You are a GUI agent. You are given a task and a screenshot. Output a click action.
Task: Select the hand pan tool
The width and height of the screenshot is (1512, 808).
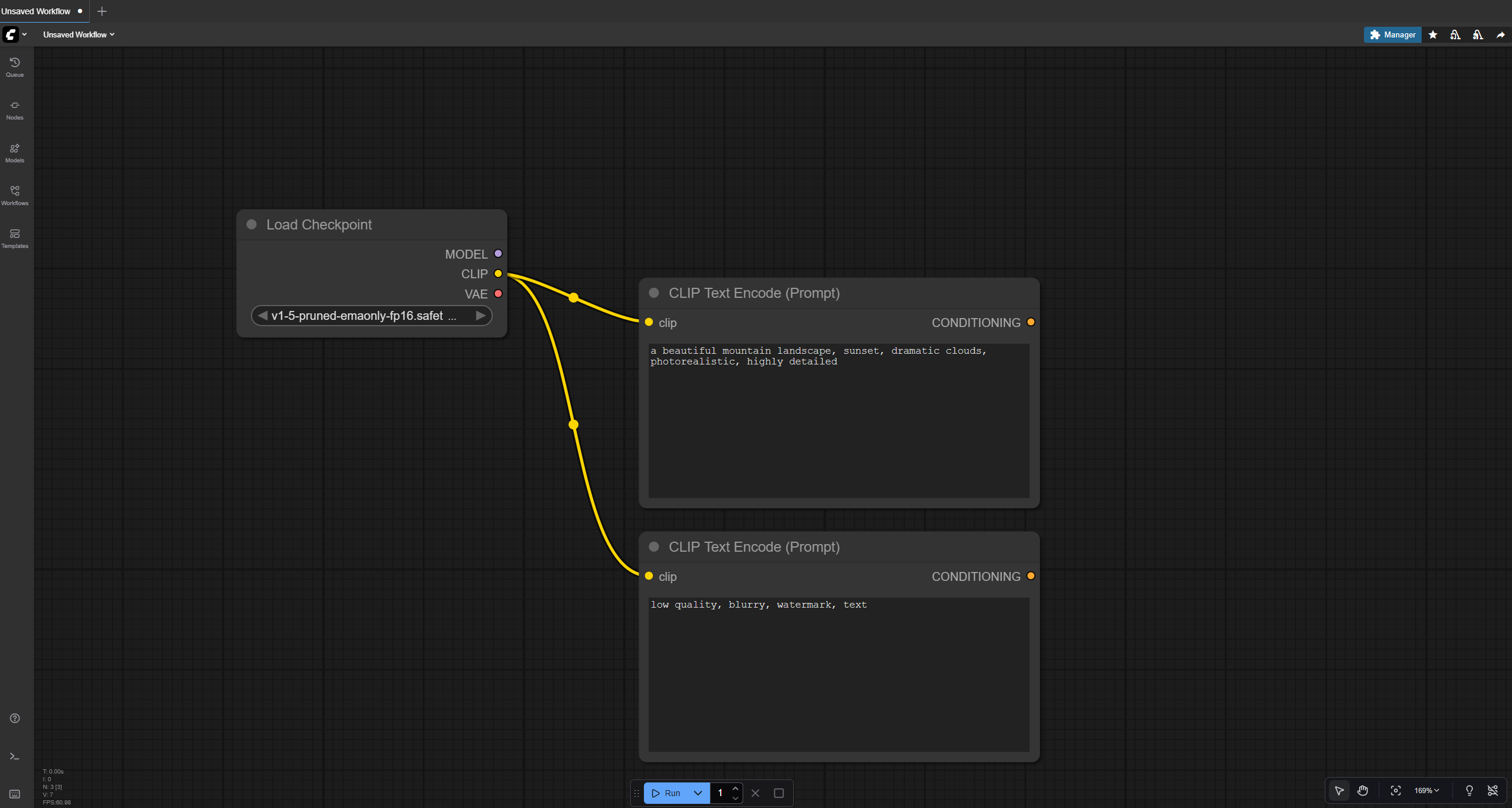click(1362, 790)
